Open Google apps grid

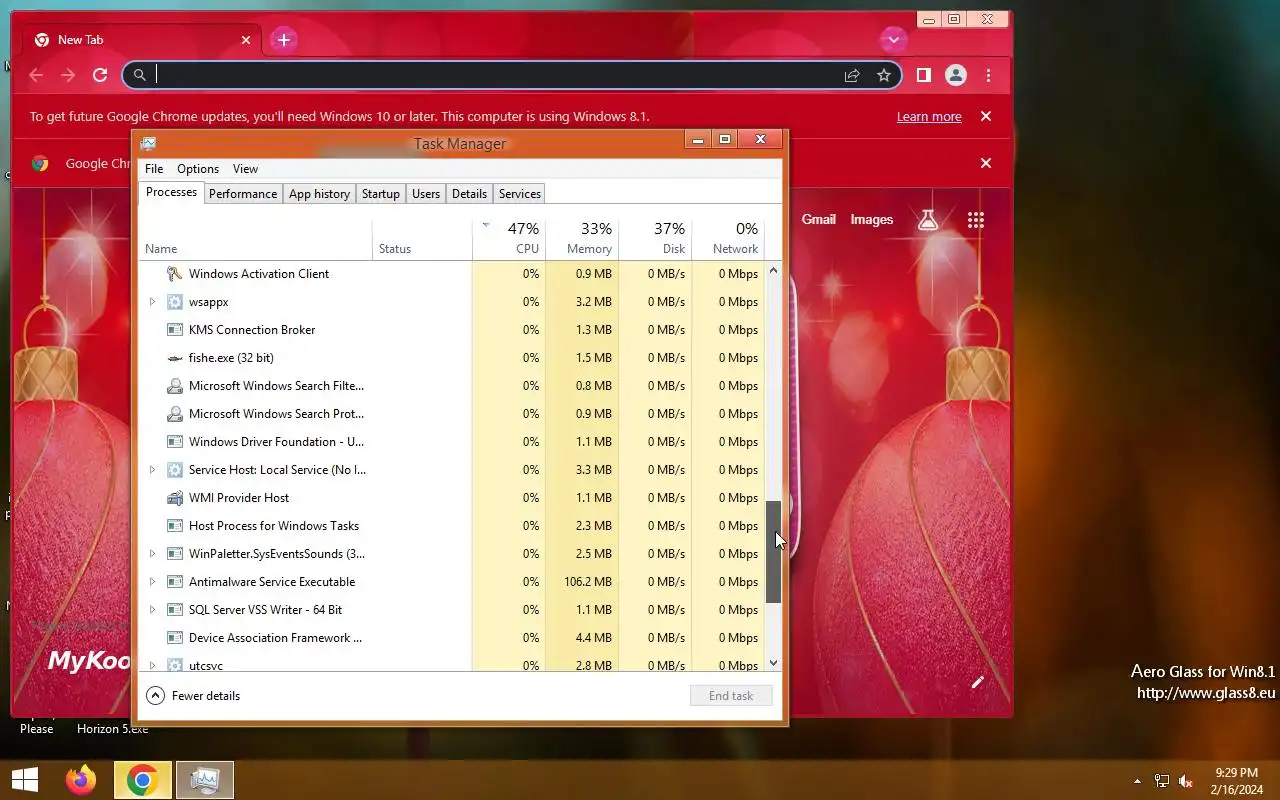tap(976, 220)
